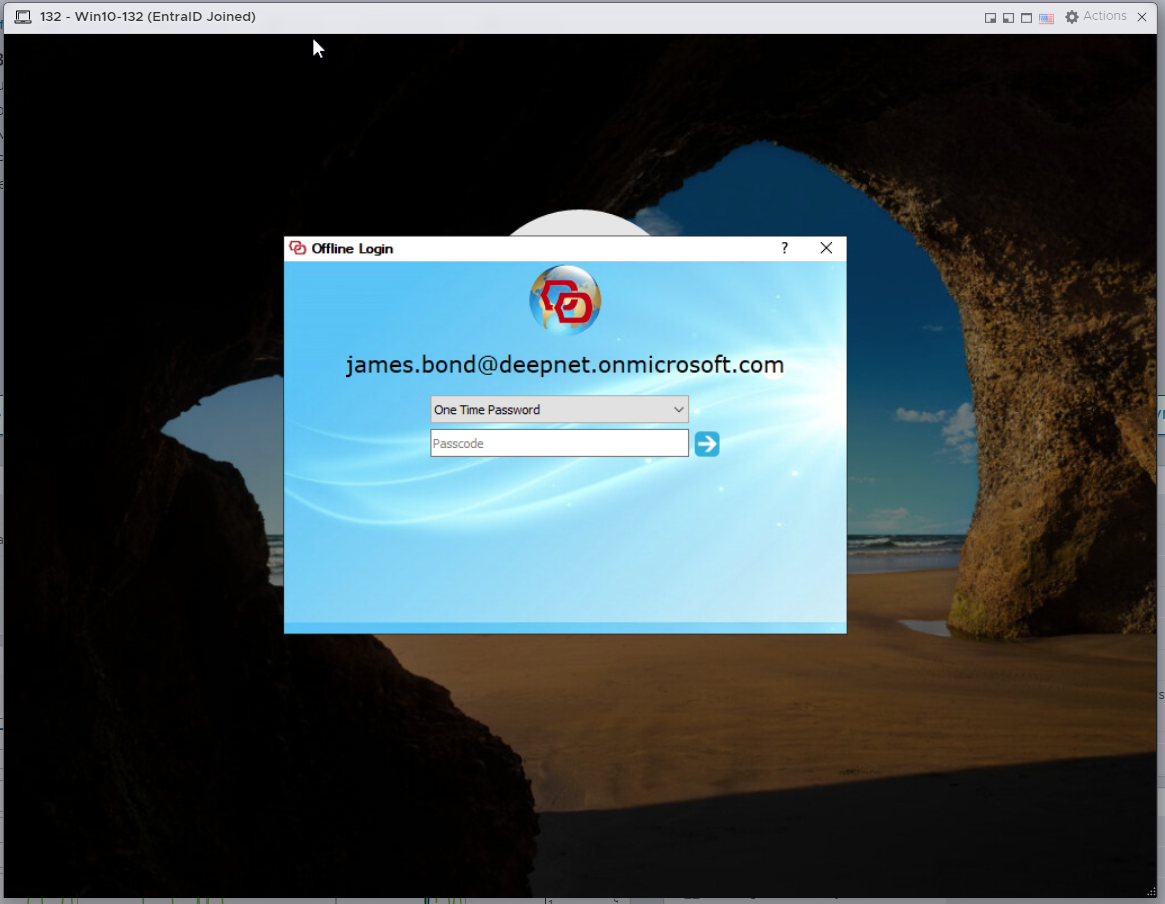Viewport: 1165px width, 904px height.
Task: Click the Offline Login title bar icon
Action: 297,248
